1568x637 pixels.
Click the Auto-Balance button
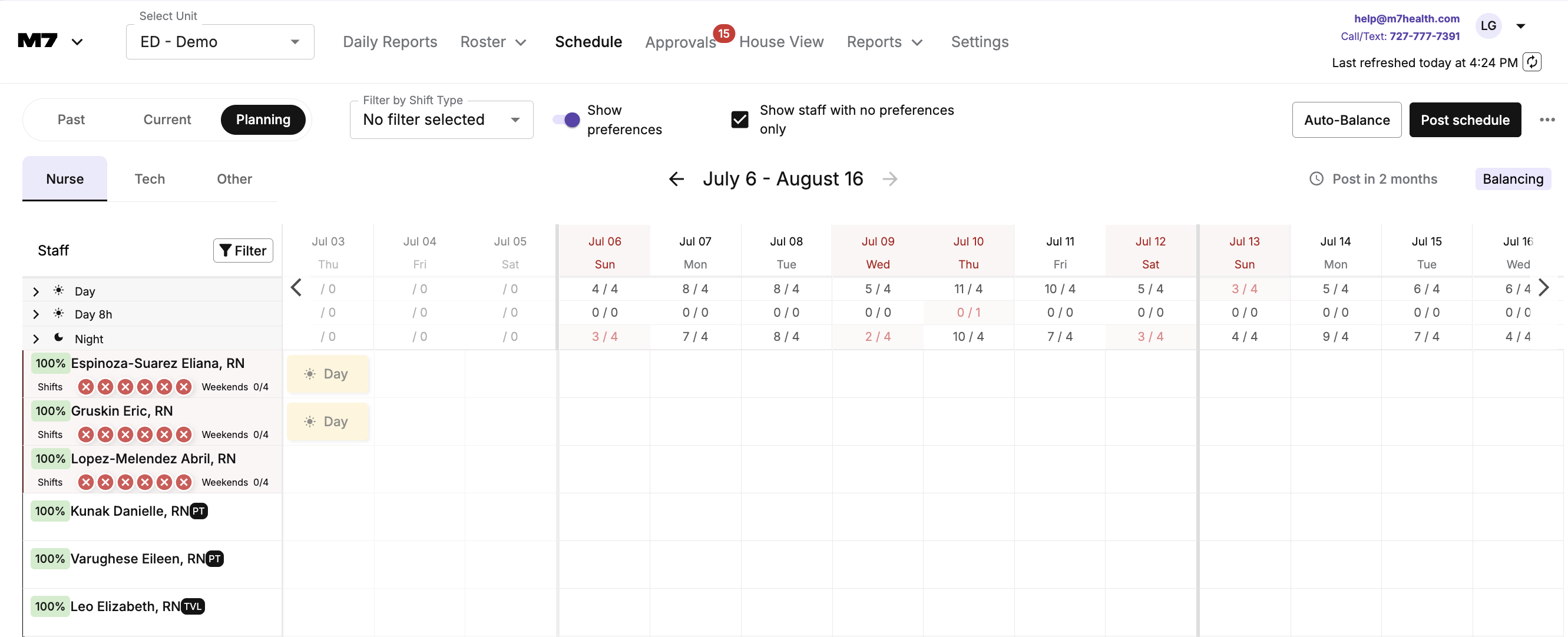(1346, 120)
